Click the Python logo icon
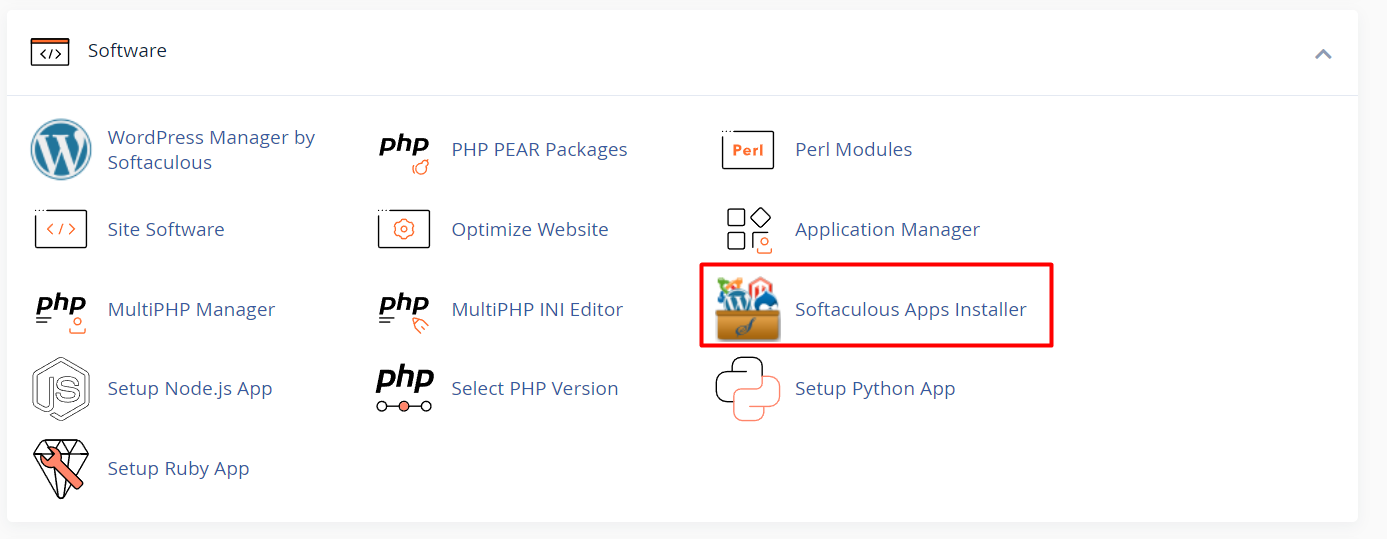The height and width of the screenshot is (539, 1387). coord(747,389)
